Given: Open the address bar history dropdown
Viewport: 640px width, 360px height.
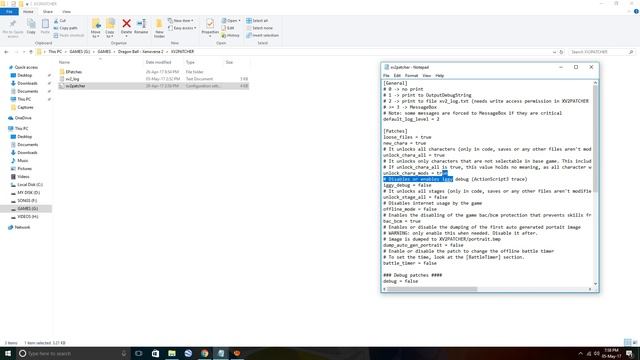Looking at the screenshot, I should click(554, 52).
